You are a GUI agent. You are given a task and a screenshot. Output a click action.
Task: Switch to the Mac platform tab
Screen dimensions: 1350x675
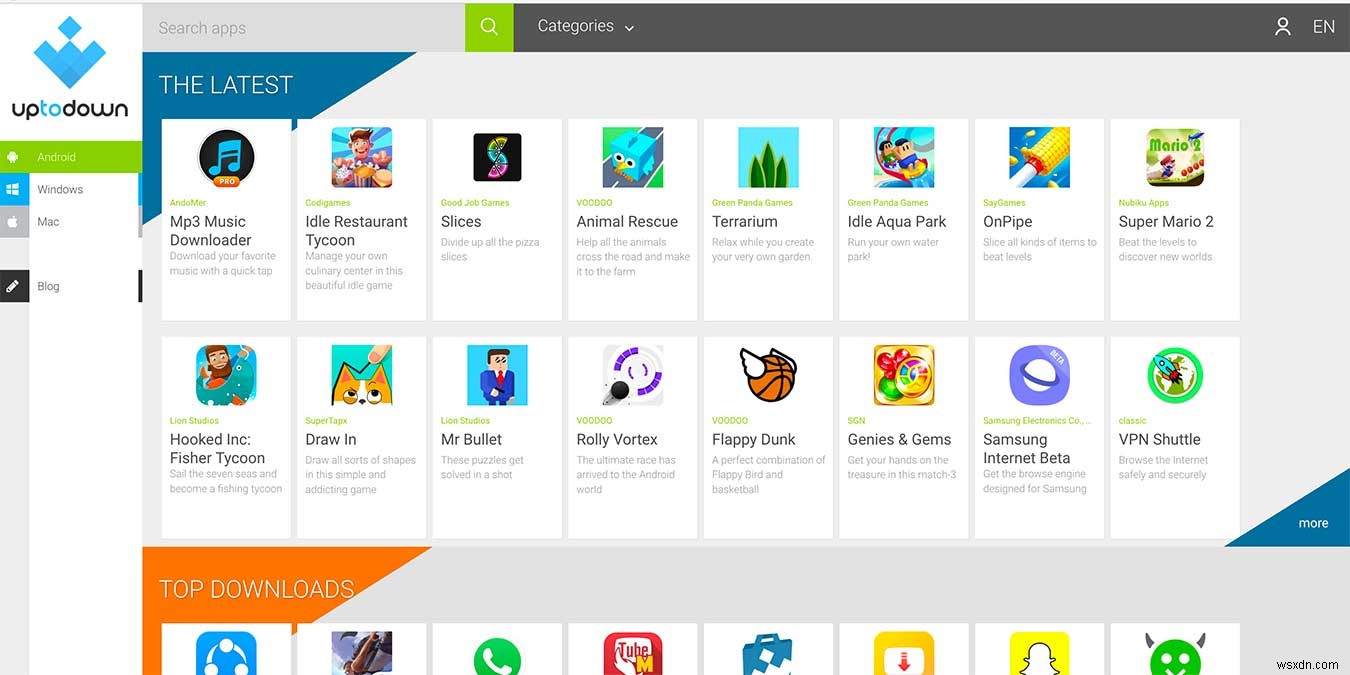[x=48, y=221]
